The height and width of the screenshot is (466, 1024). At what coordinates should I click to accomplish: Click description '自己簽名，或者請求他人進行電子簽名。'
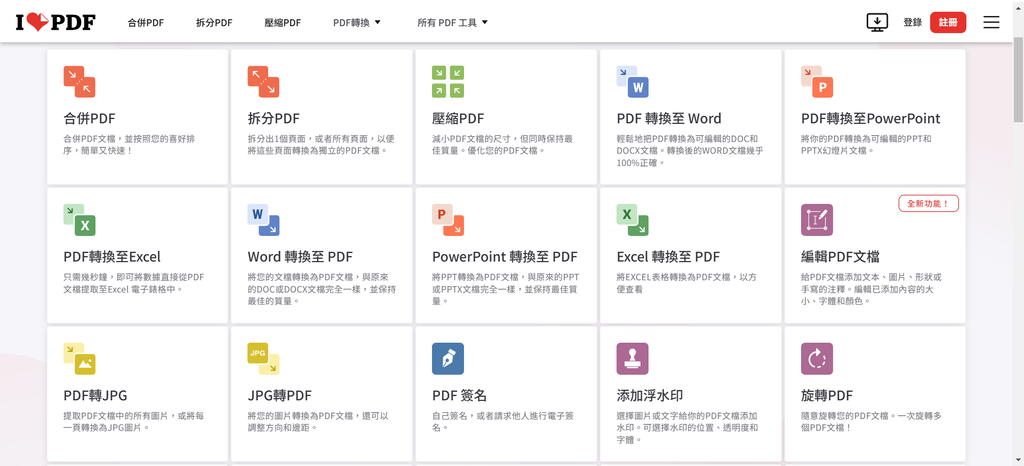(x=503, y=422)
